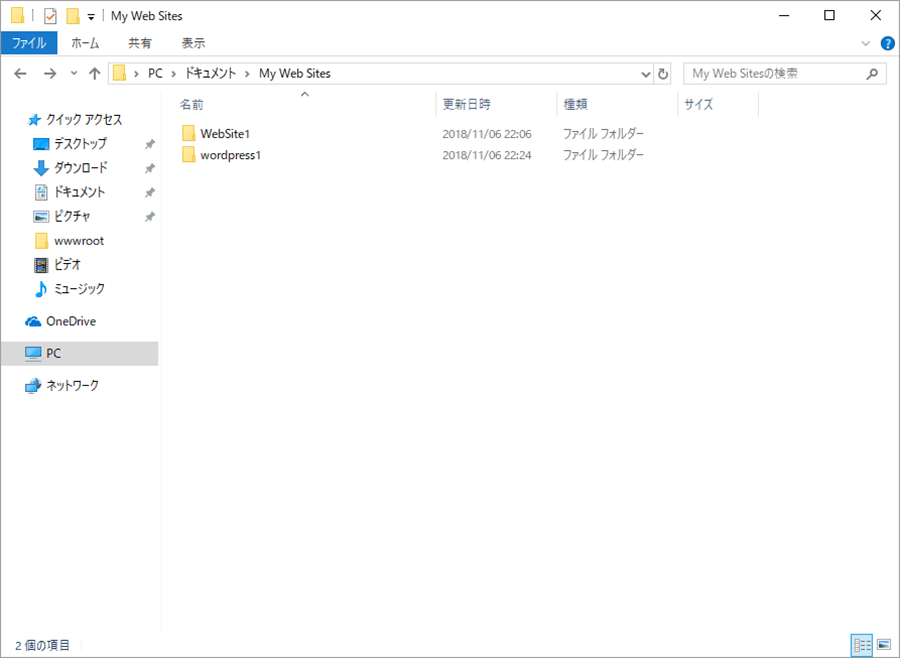
Task: Click the pin icon beside ドキュメント
Action: coord(150,192)
